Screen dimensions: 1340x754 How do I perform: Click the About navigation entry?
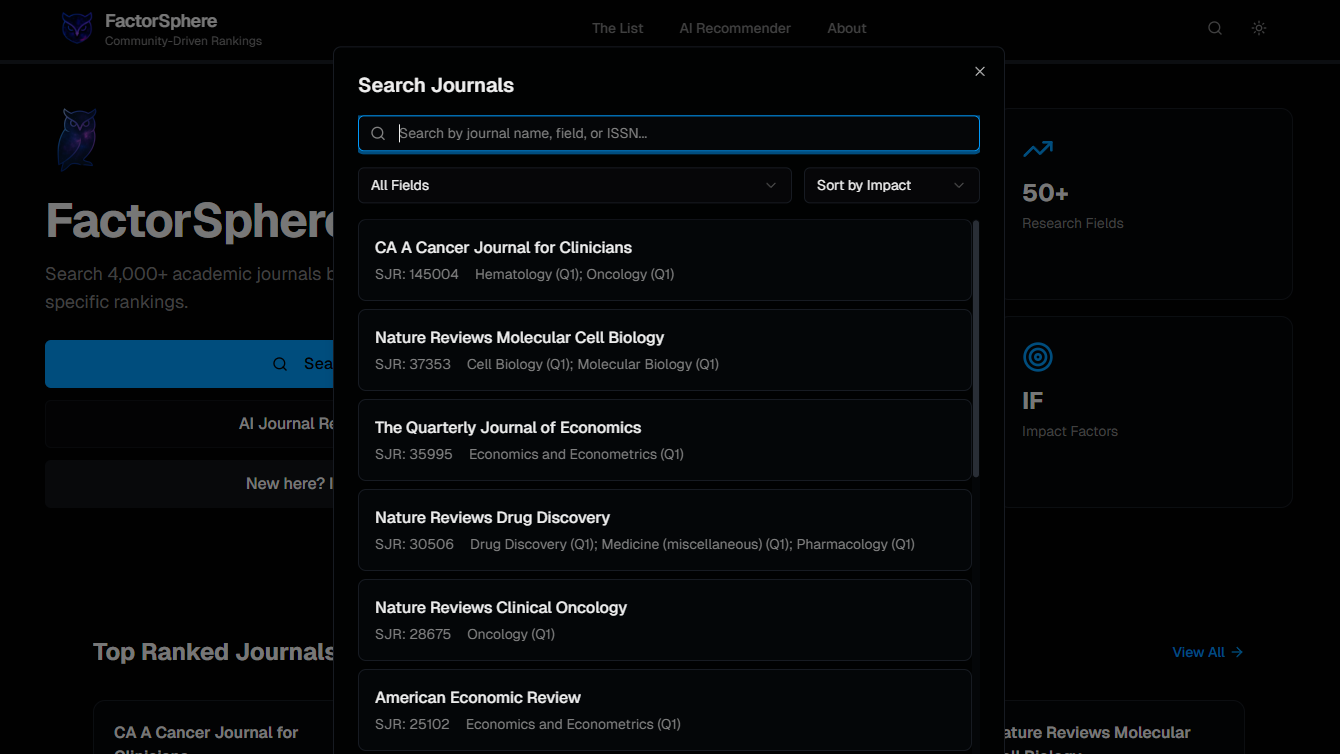click(846, 28)
